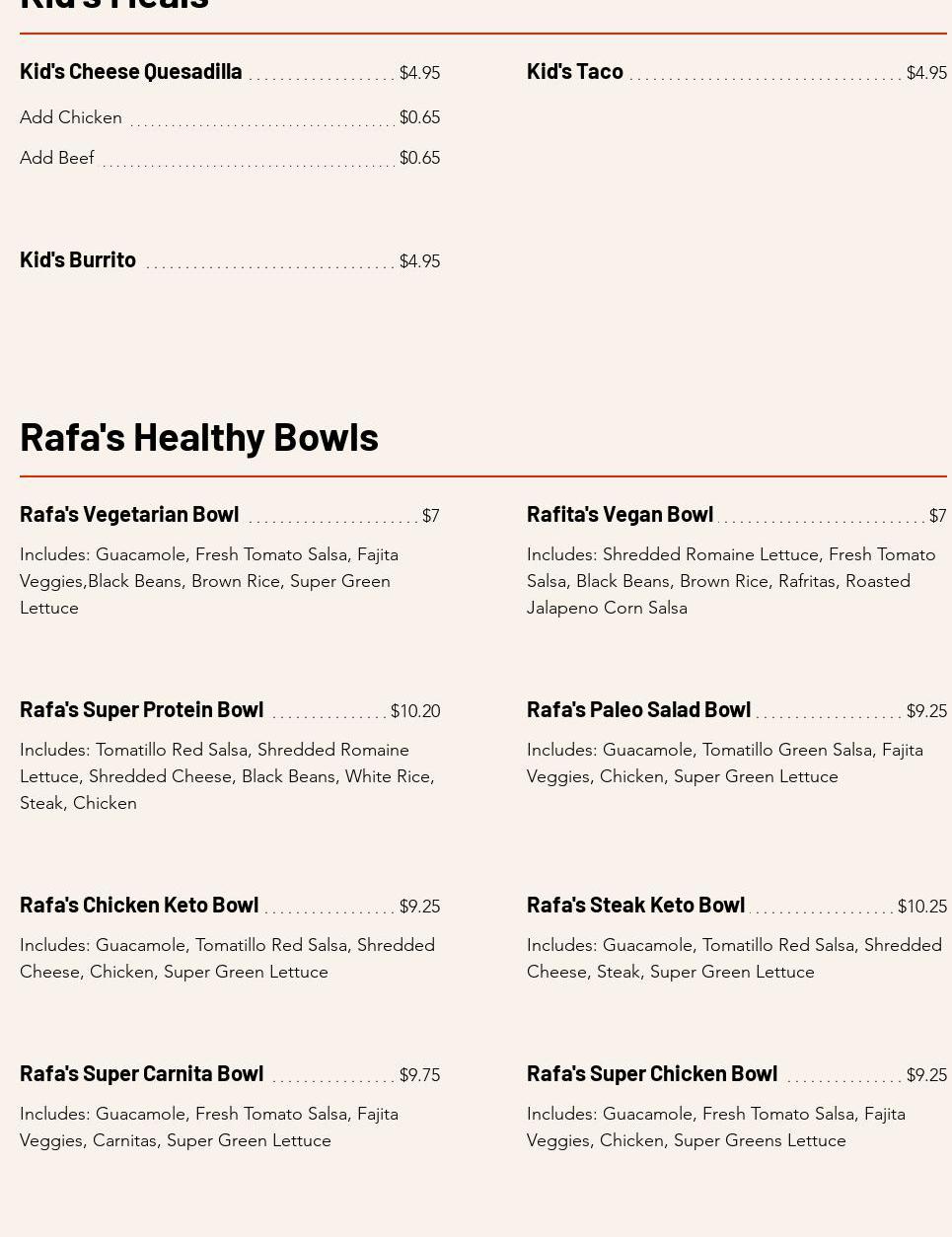Click the $10.25 Steak Keto Bowl price

click(x=922, y=907)
